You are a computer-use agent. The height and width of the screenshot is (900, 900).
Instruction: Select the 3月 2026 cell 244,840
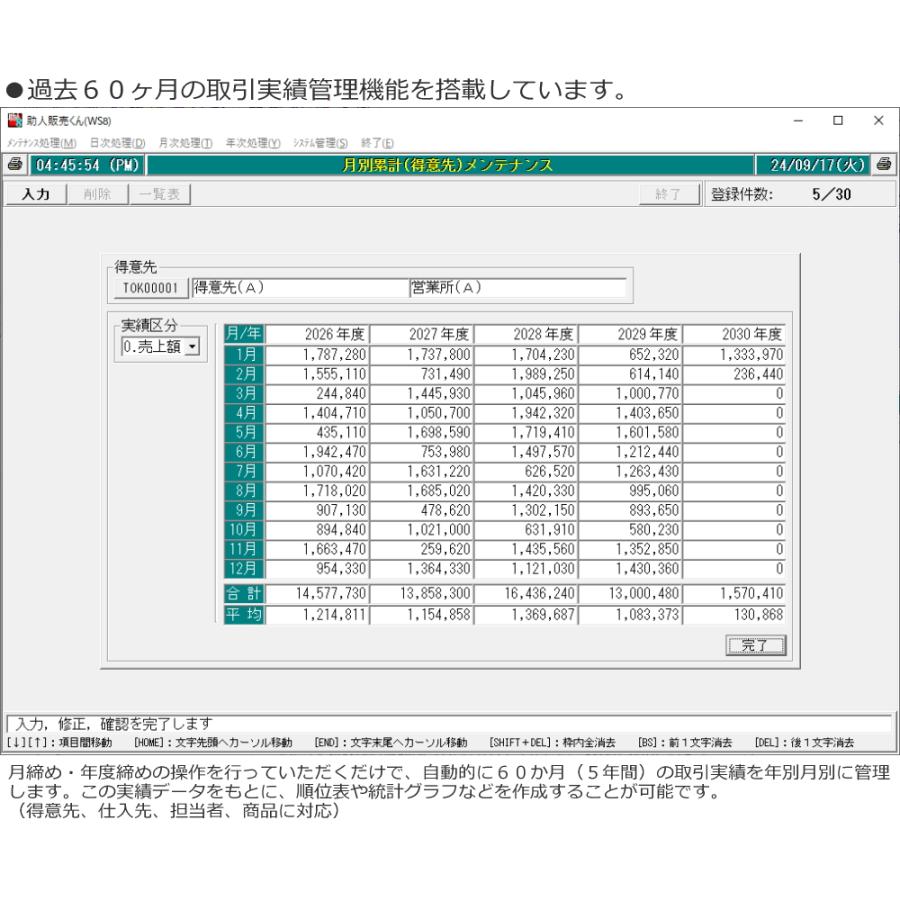click(x=317, y=394)
